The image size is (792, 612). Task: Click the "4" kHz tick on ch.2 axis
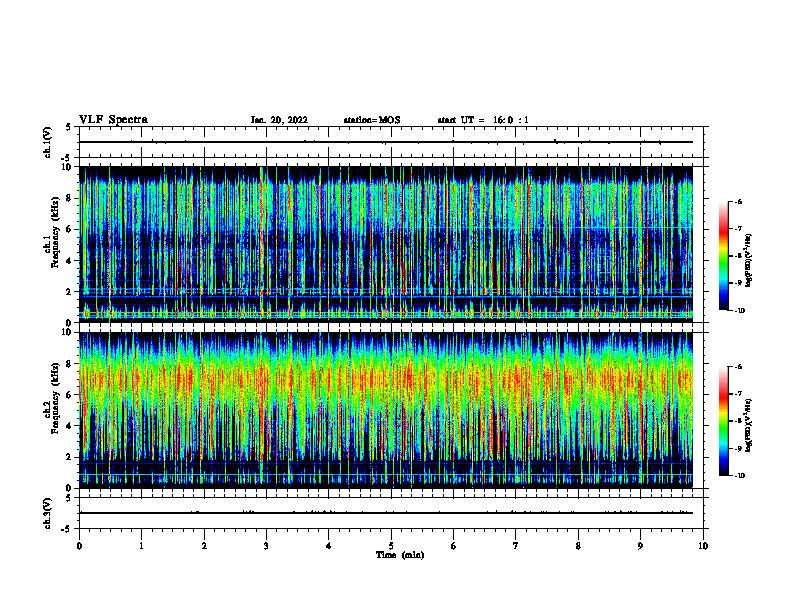pyautogui.click(x=70, y=426)
